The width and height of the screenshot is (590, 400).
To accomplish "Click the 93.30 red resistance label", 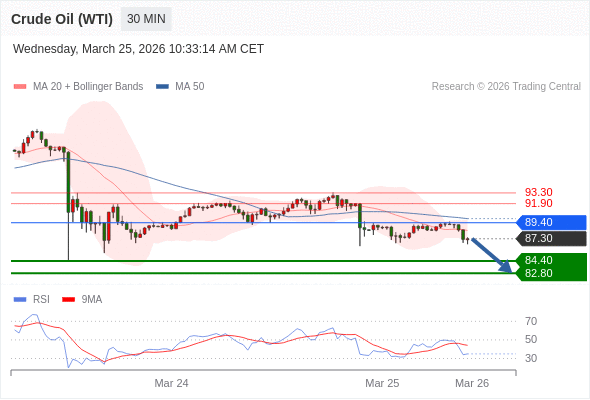I will point(538,192).
